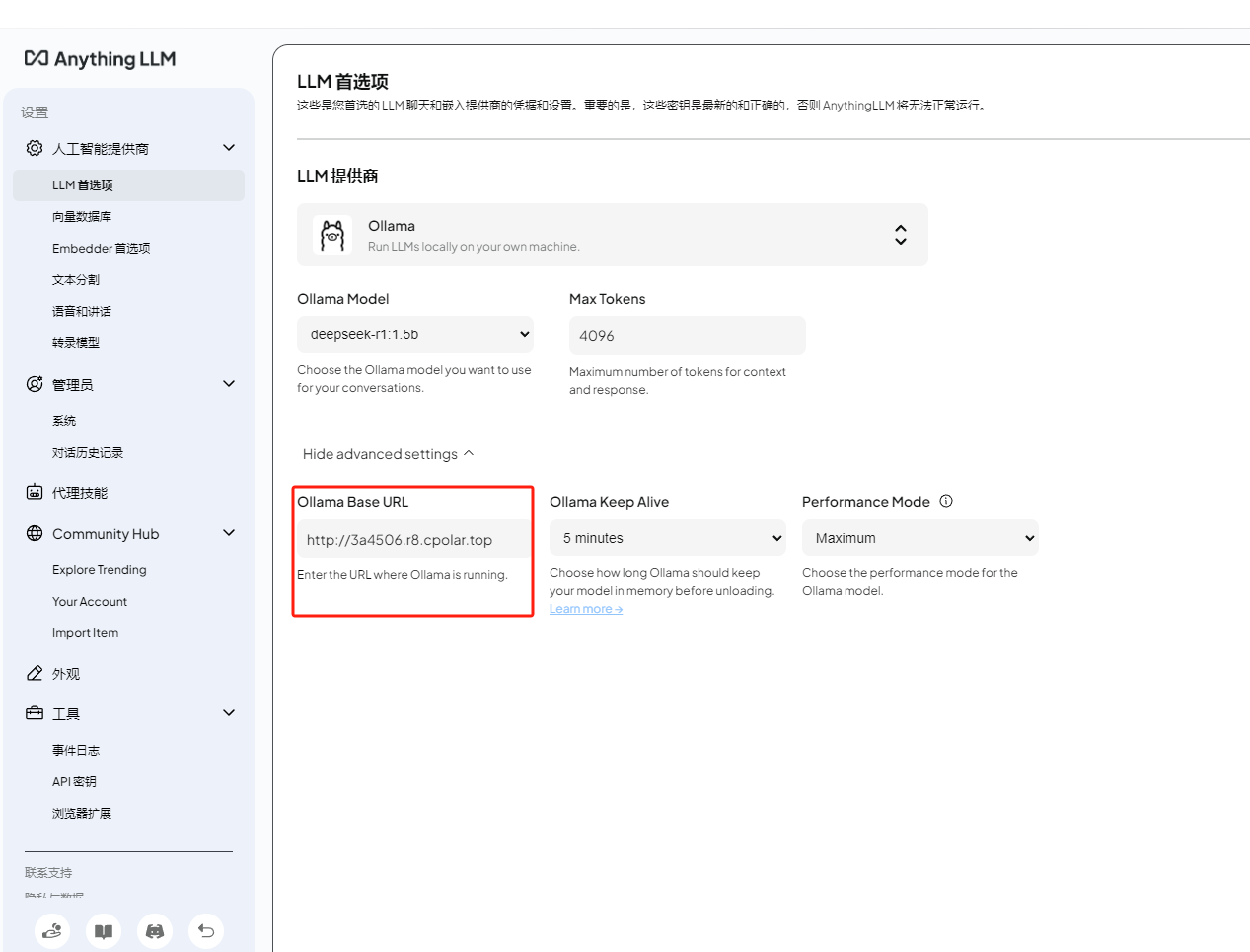Open the Ollama Model dropdown deepseek-r1:1.5b

tap(415, 334)
